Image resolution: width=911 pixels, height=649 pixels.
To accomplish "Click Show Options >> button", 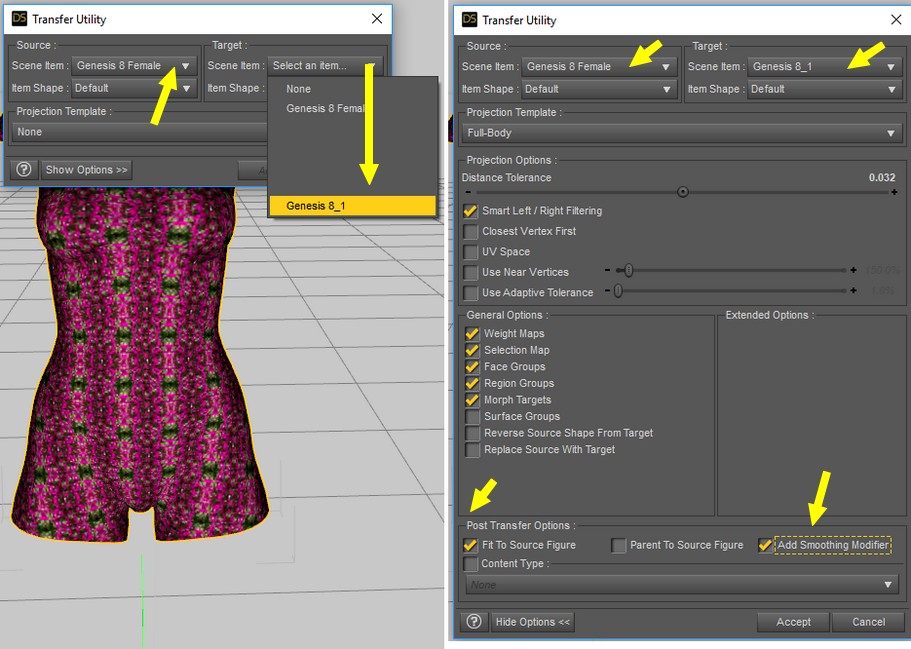I will point(87,170).
